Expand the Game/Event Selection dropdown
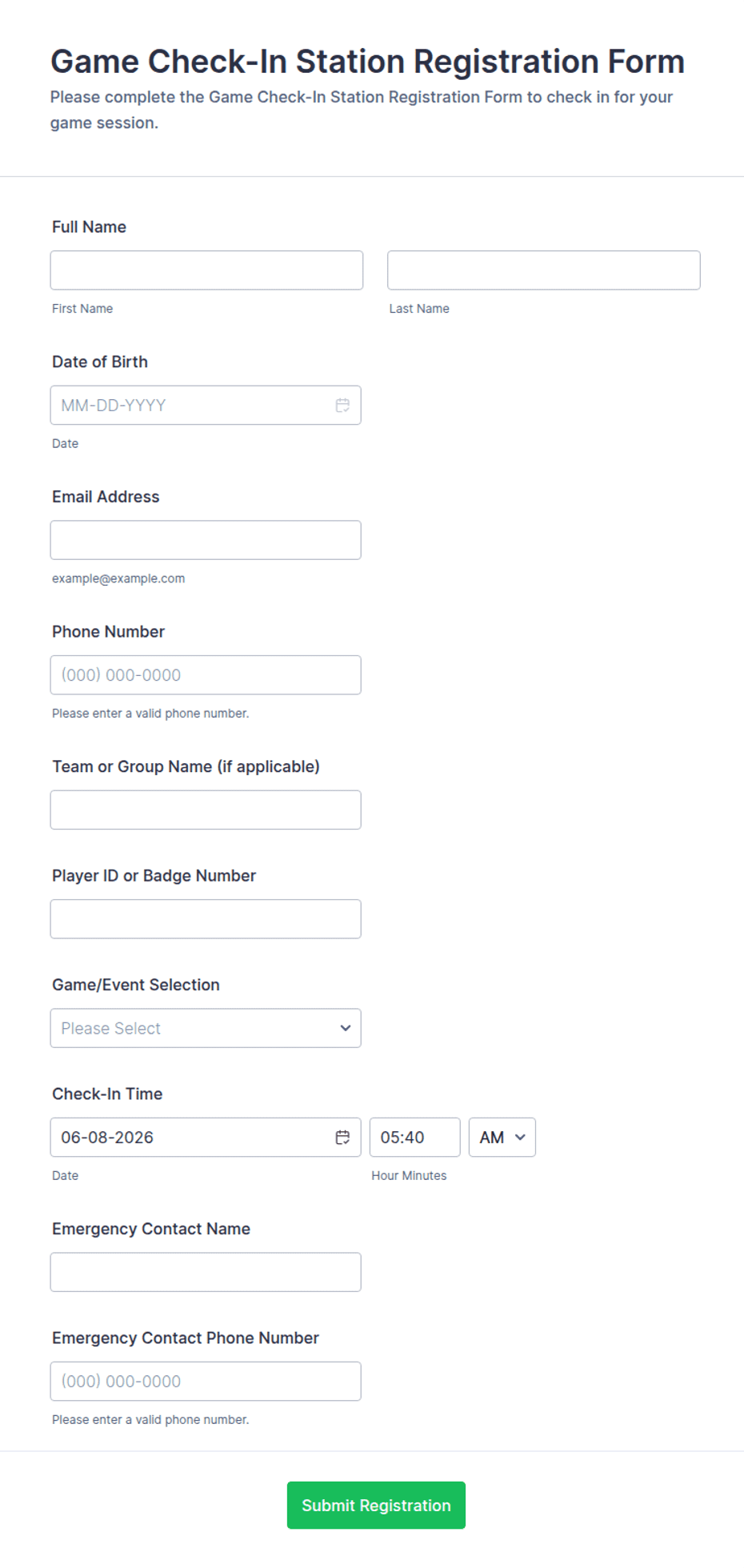Image resolution: width=744 pixels, height=1568 pixels. 206,1028
